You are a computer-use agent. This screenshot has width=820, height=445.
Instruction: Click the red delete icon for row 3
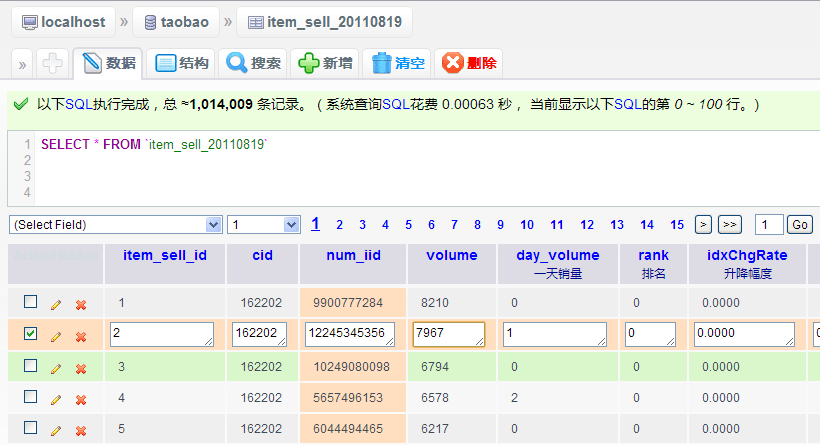[x=81, y=369]
